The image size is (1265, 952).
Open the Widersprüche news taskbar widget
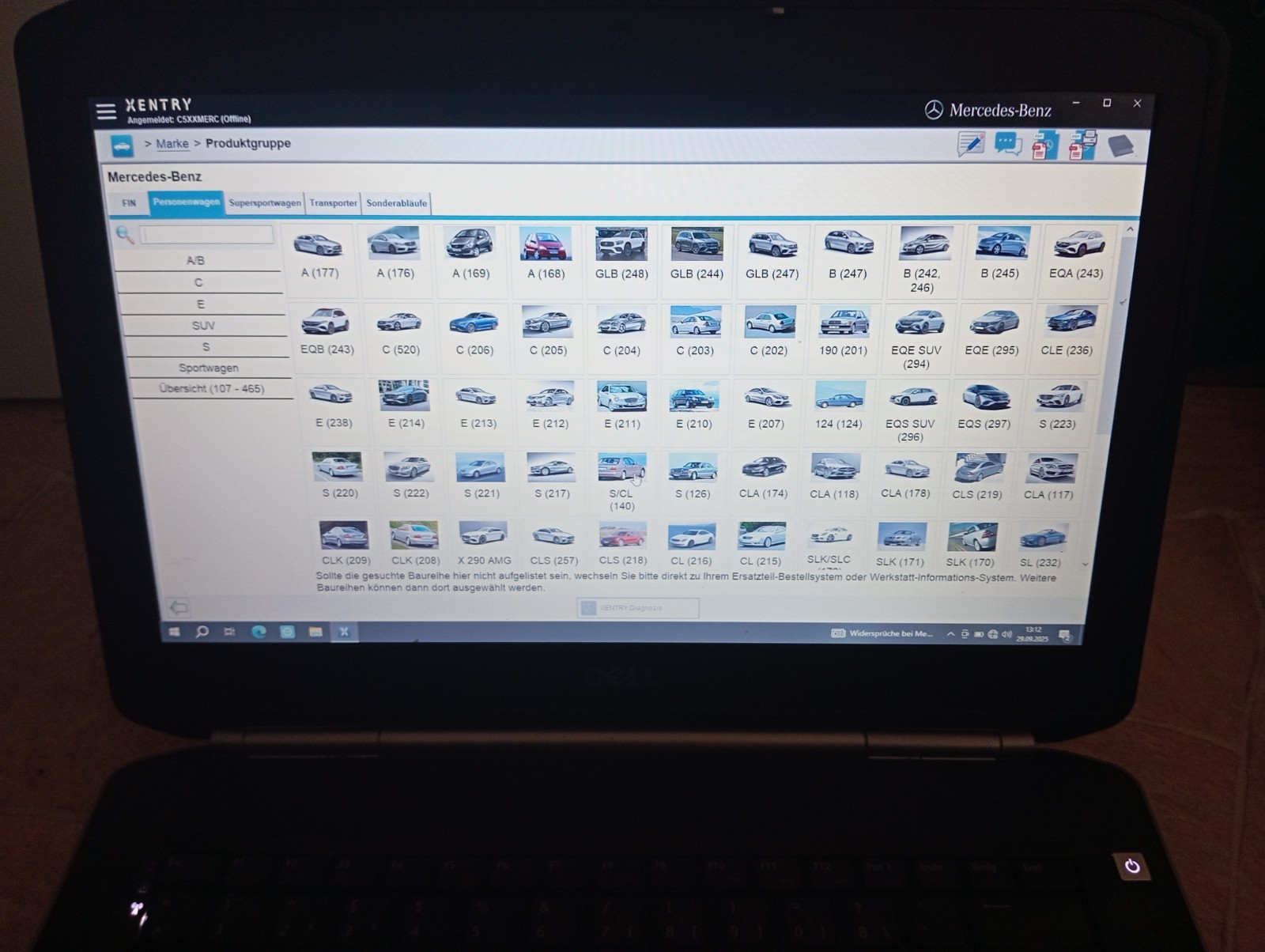(x=882, y=634)
